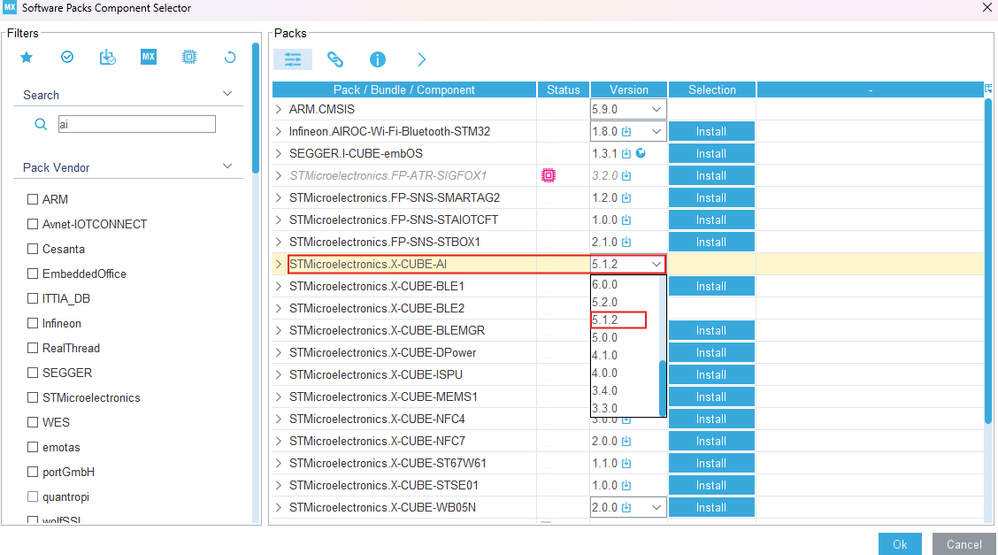The image size is (998, 555).
Task: Select version 5.2.0 from the dropdown list
Action: click(625, 302)
